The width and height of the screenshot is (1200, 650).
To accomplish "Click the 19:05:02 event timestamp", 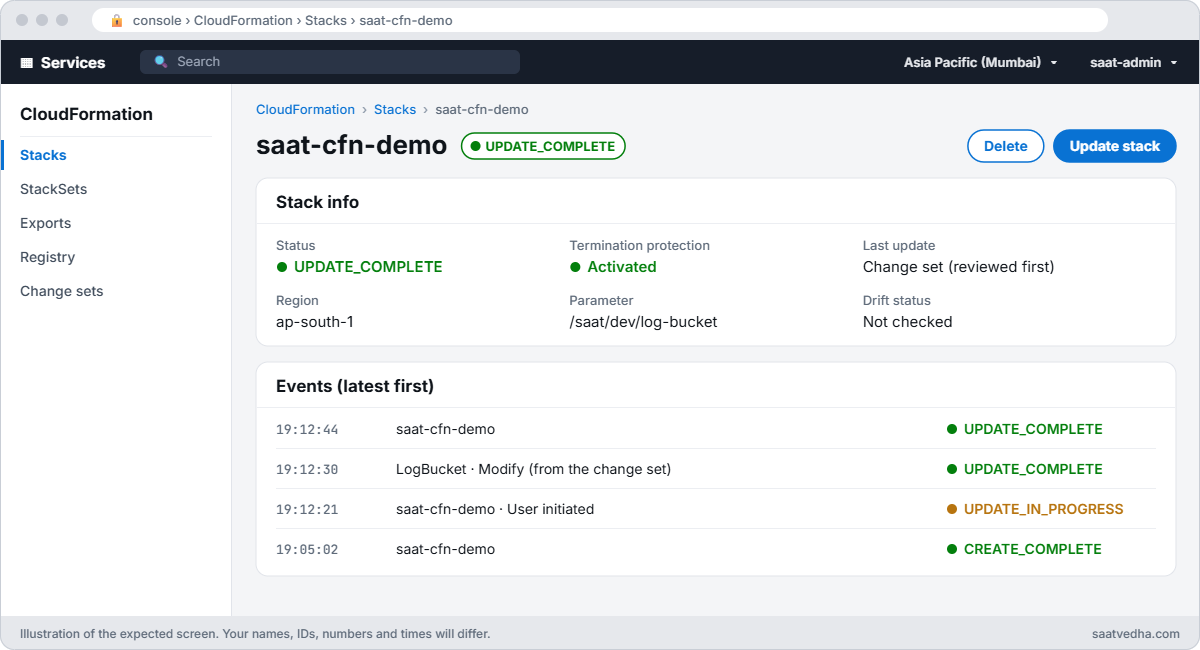I will pos(307,550).
